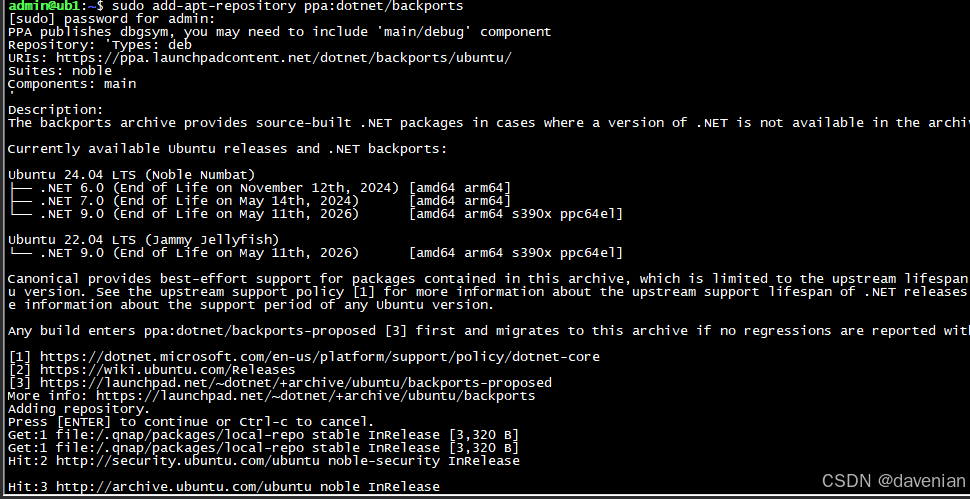970x499 pixels.
Task: Click the Suites: noble line
Action: click(x=60, y=70)
